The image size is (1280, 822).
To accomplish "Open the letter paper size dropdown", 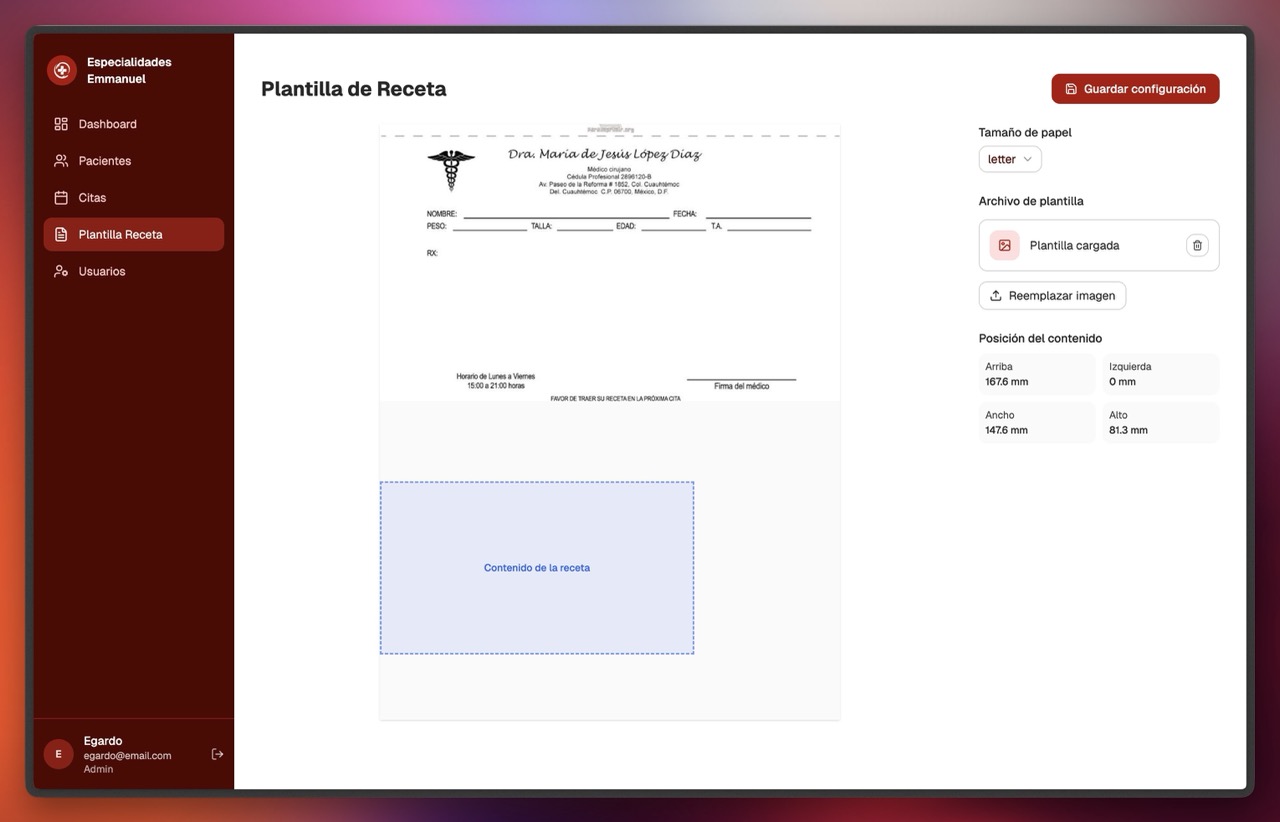I will tap(1009, 159).
